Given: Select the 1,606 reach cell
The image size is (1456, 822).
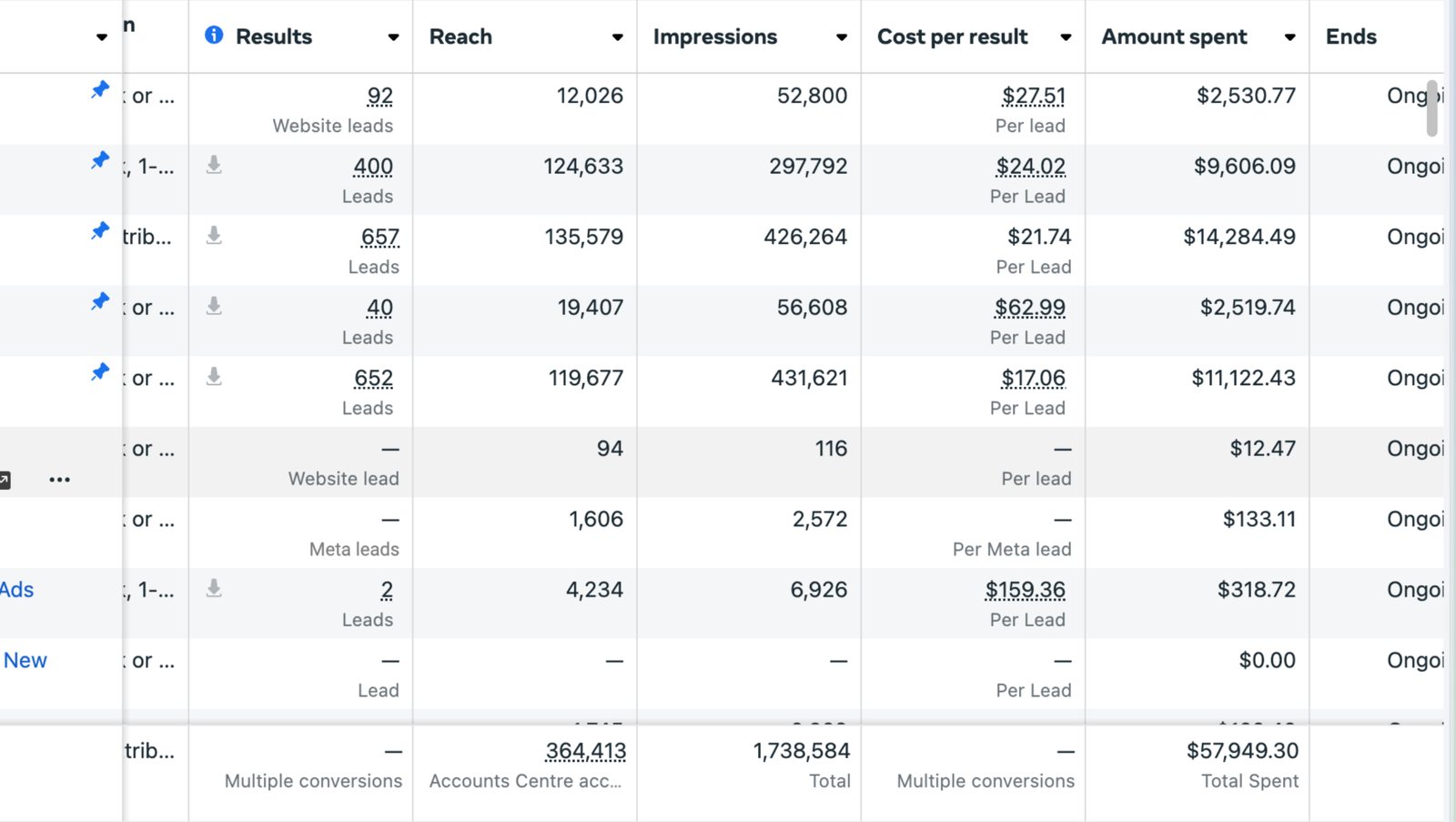Looking at the screenshot, I should (x=596, y=519).
